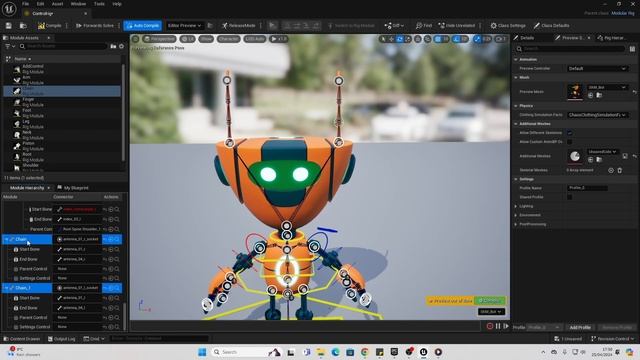Toggle Release Mode in the toolbar

click(x=238, y=26)
